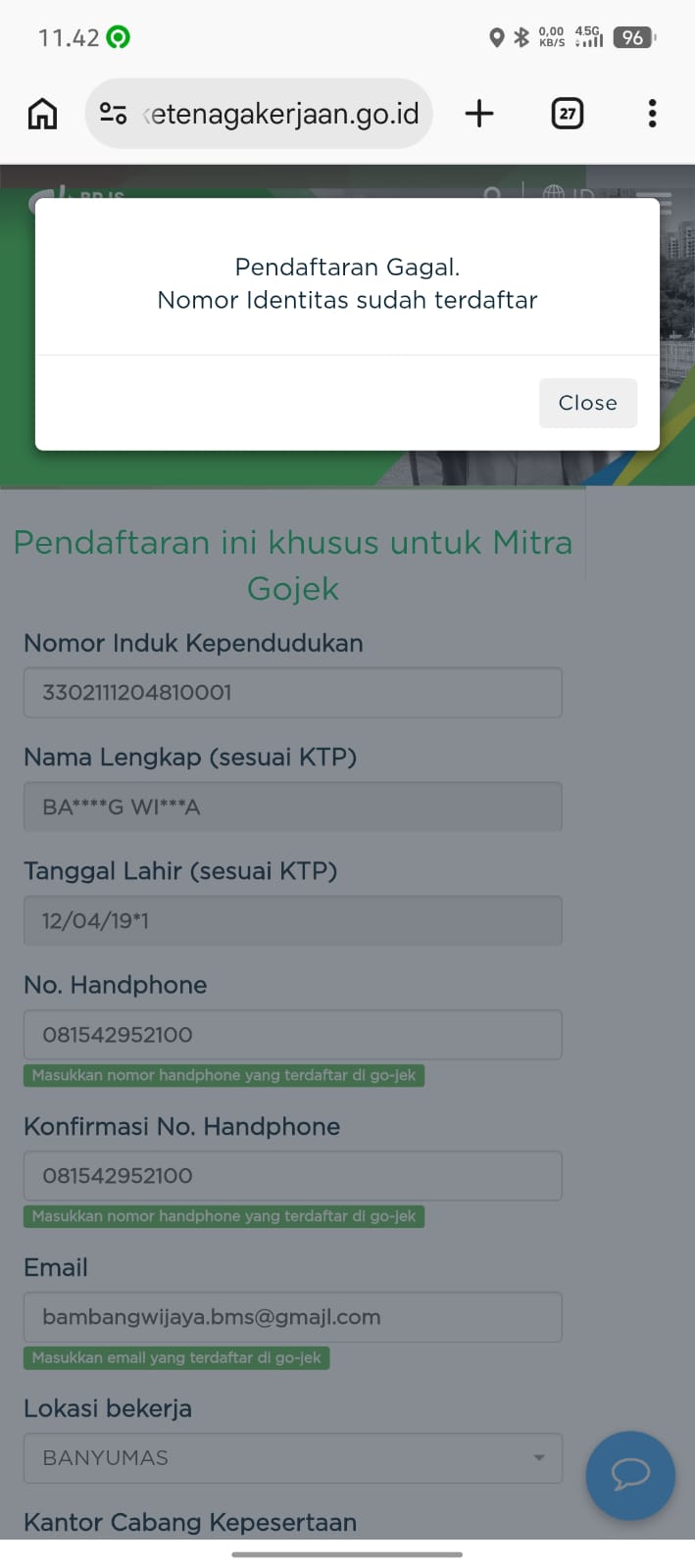The height and width of the screenshot is (1568, 695).
Task: Click the BANYUMAS dropdown arrow
Action: click(x=538, y=1458)
